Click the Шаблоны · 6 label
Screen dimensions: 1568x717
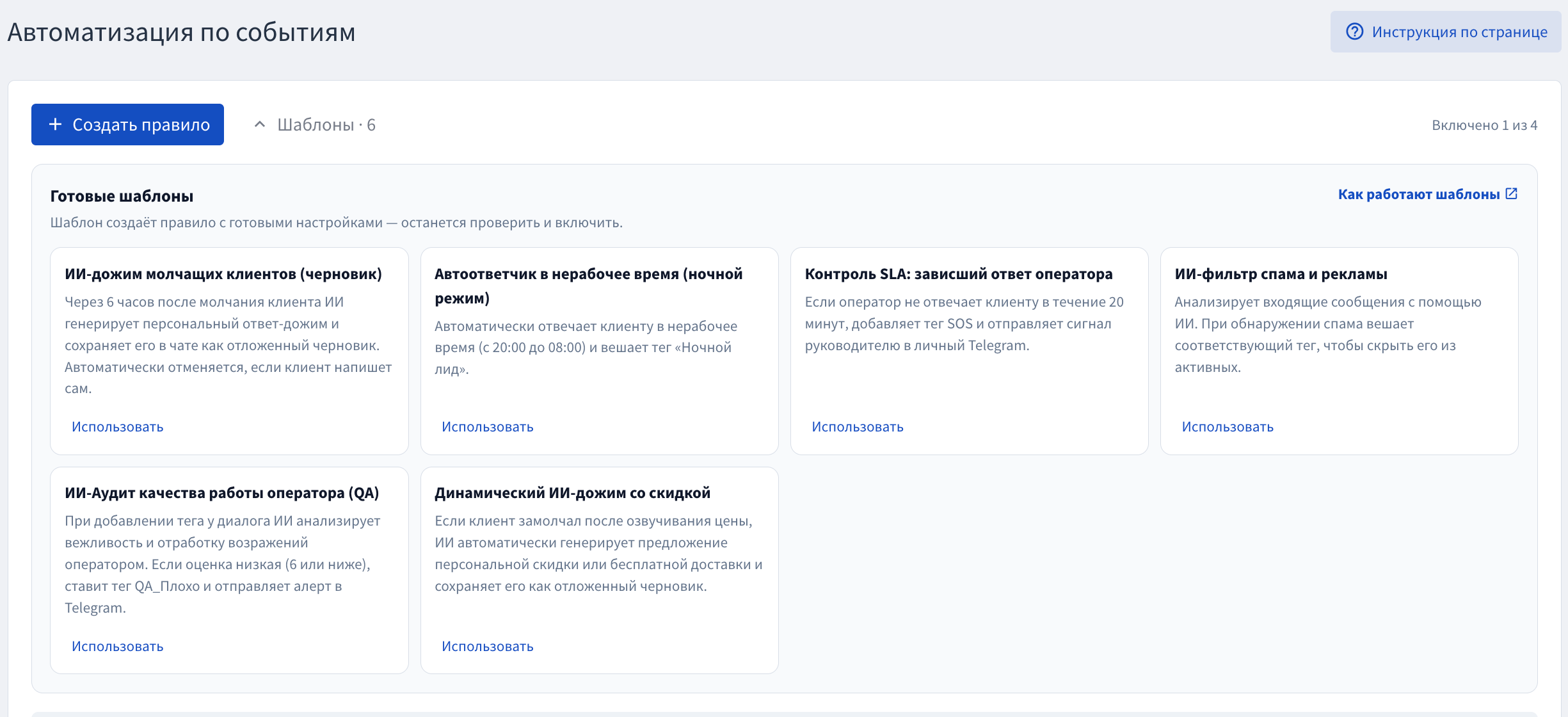tap(326, 125)
